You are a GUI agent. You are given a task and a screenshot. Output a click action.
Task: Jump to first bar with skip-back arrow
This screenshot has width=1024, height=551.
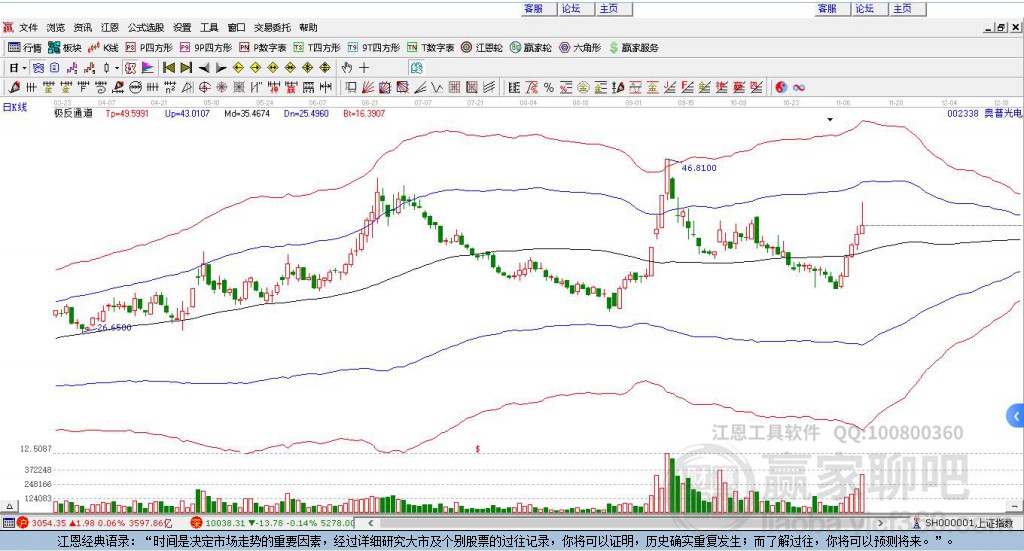[168, 67]
